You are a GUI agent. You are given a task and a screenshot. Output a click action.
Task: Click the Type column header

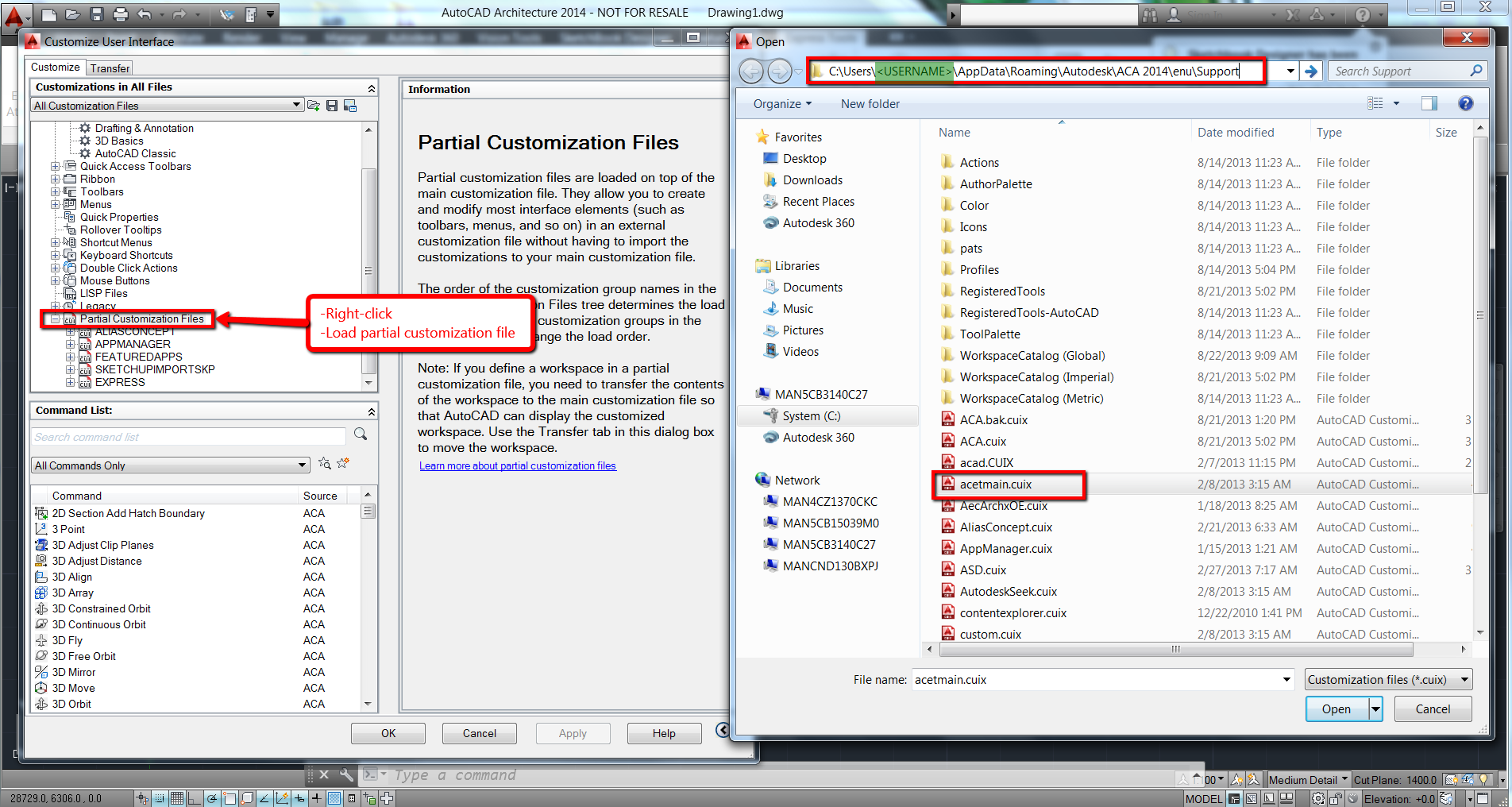1329,133
